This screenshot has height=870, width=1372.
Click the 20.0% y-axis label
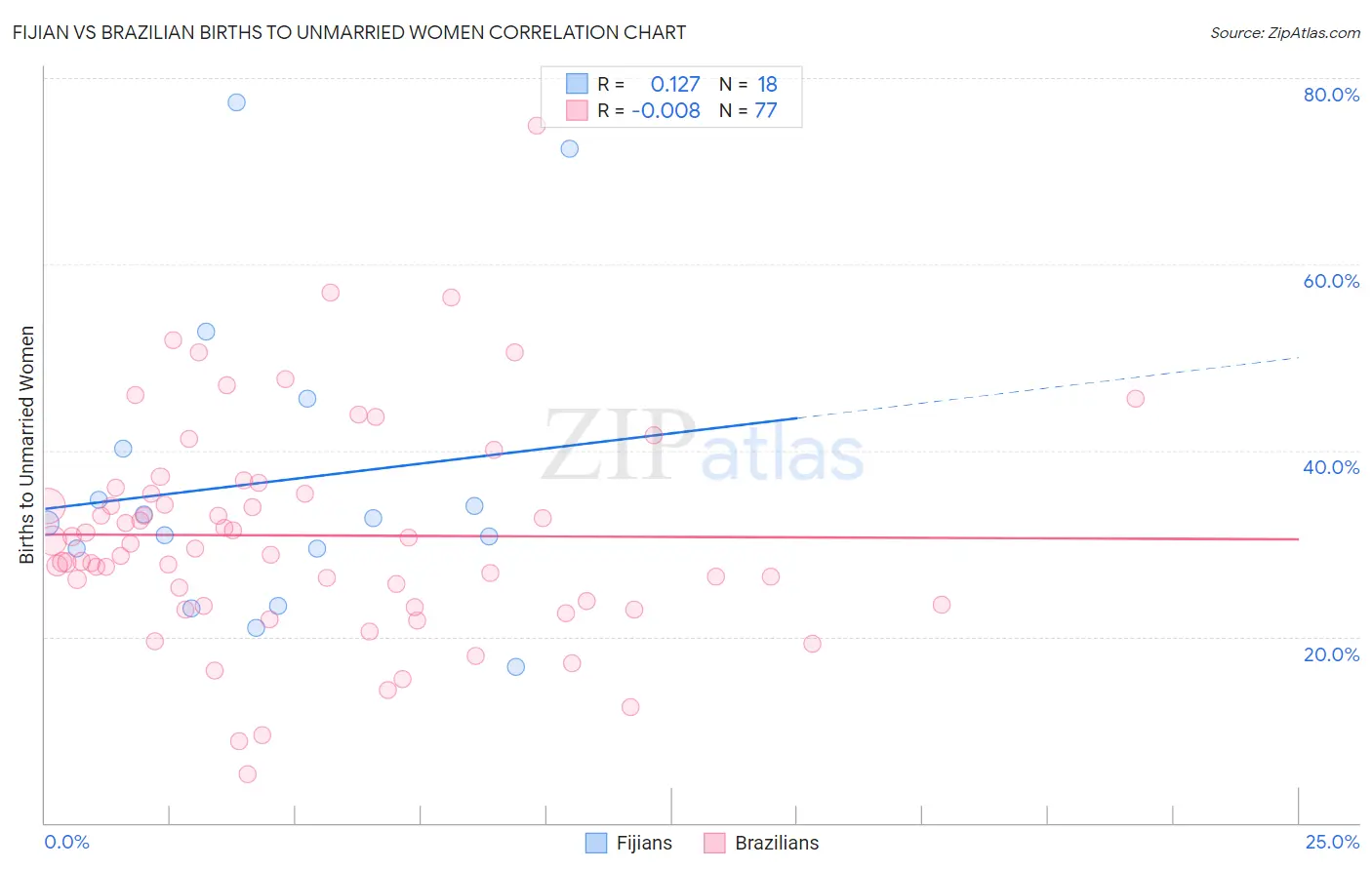point(1331,654)
